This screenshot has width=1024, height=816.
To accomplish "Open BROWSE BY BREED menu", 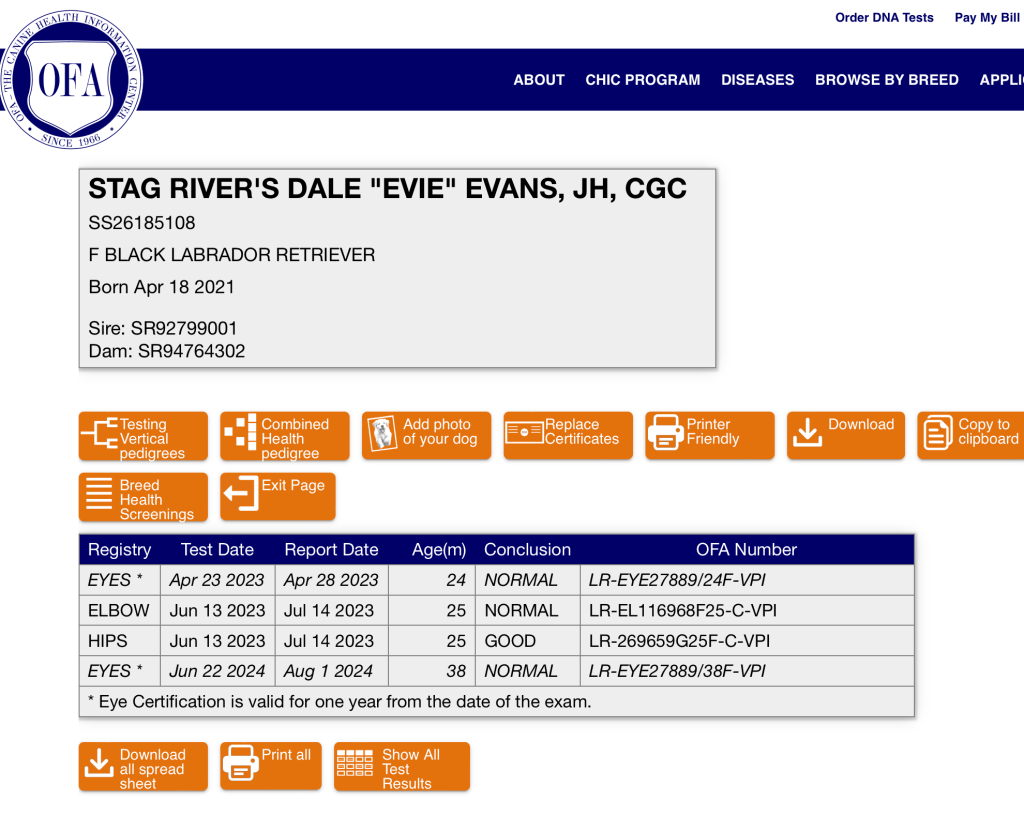I will [x=887, y=80].
